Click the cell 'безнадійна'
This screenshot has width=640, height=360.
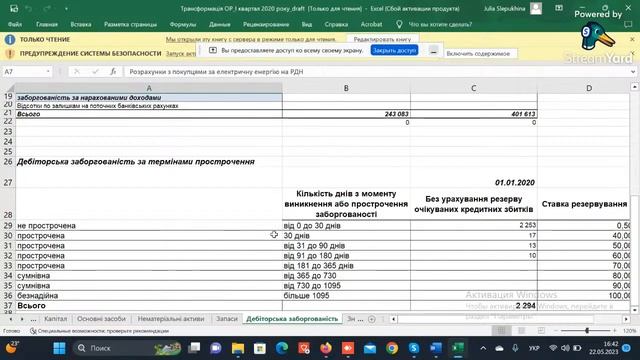(x=149, y=296)
